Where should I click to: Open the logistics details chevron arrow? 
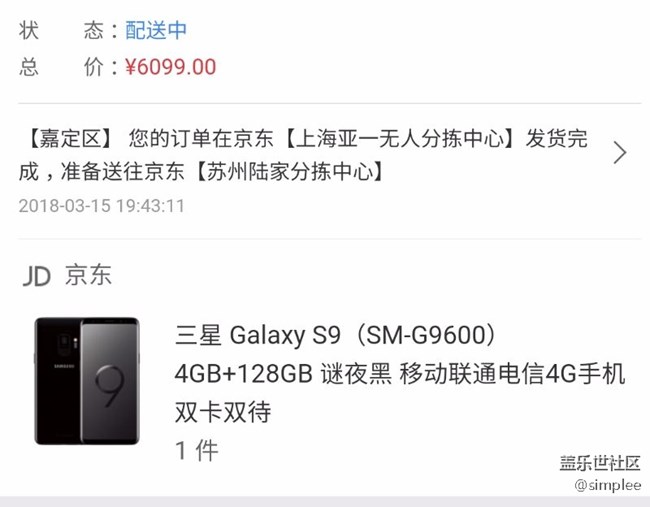[x=620, y=153]
